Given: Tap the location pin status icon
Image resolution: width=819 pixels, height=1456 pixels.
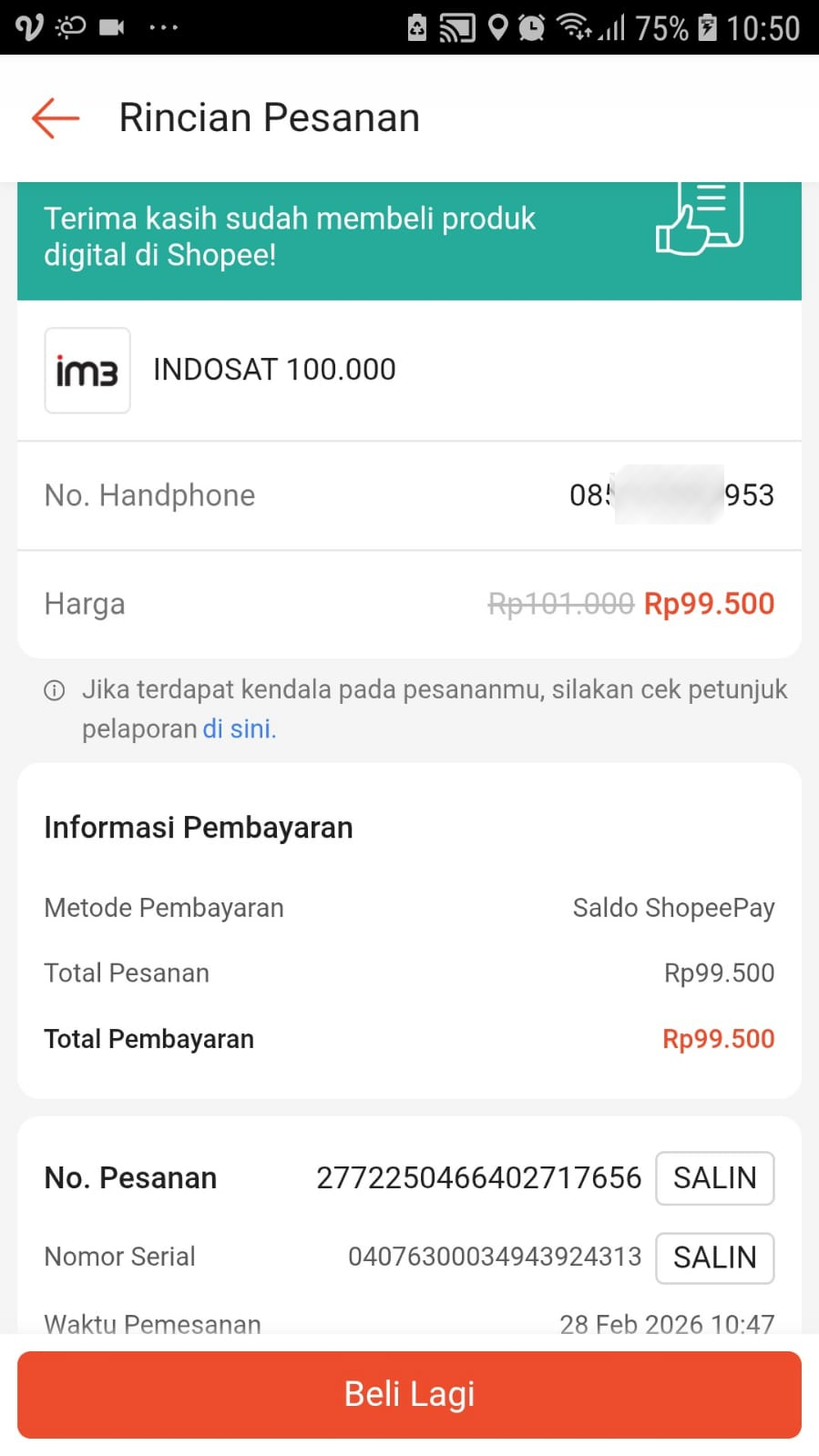Looking at the screenshot, I should click(497, 28).
